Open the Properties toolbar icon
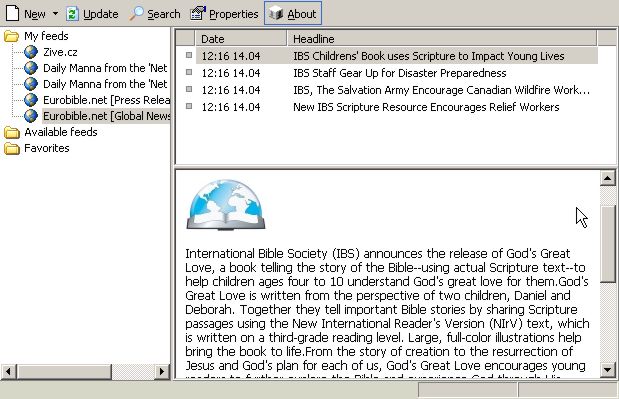Image resolution: width=619 pixels, height=399 pixels. [x=198, y=14]
